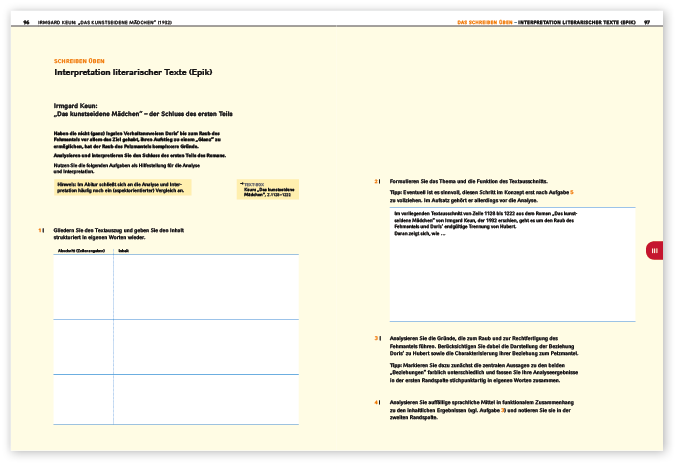Image resolution: width=677 pixels, height=465 pixels.
Task: Select the 'Irmgard Keun:' subheading text
Action: click(x=75, y=105)
